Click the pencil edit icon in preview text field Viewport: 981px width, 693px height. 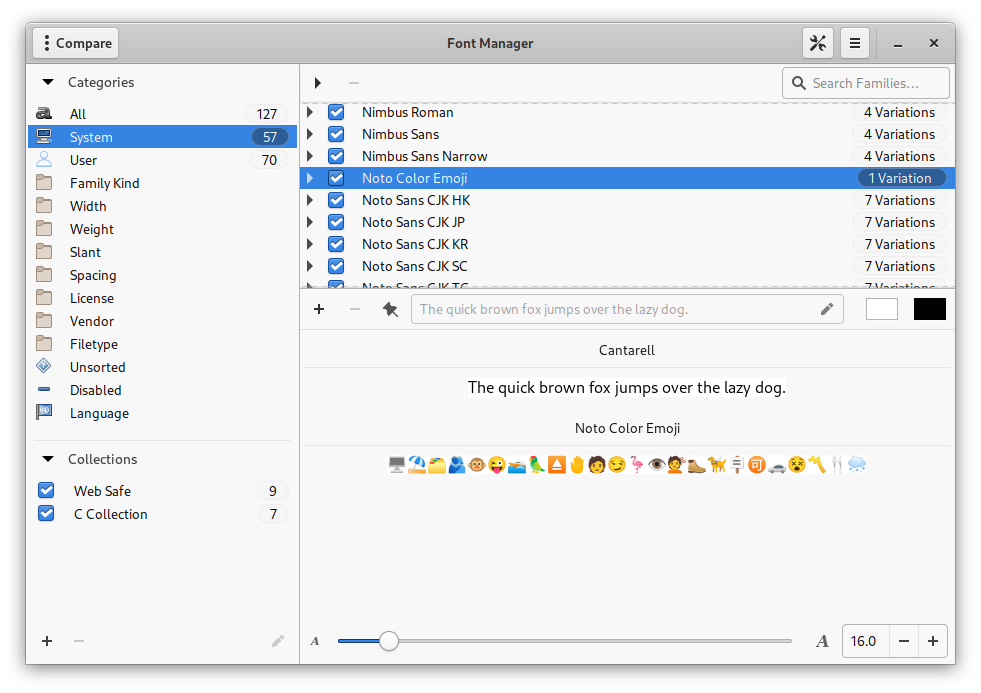826,309
